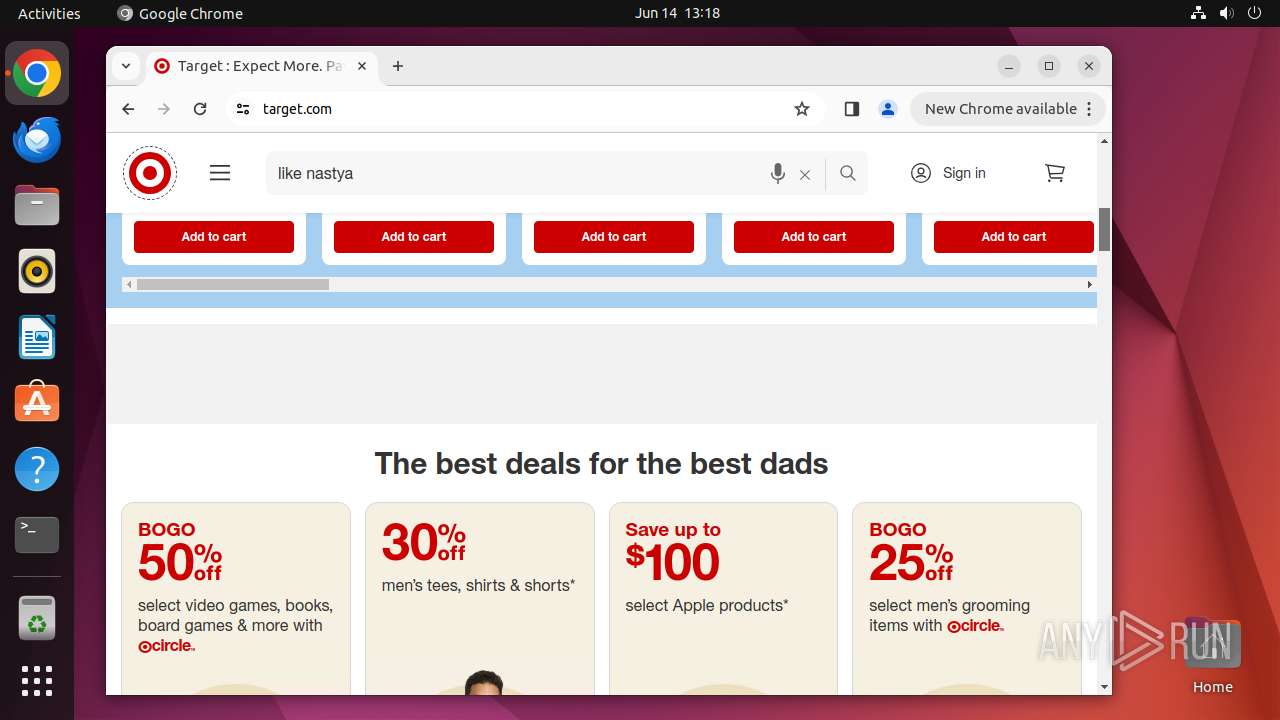Click the carousel scrollbar right arrow
This screenshot has height=720, width=1280.
pos(1089,285)
